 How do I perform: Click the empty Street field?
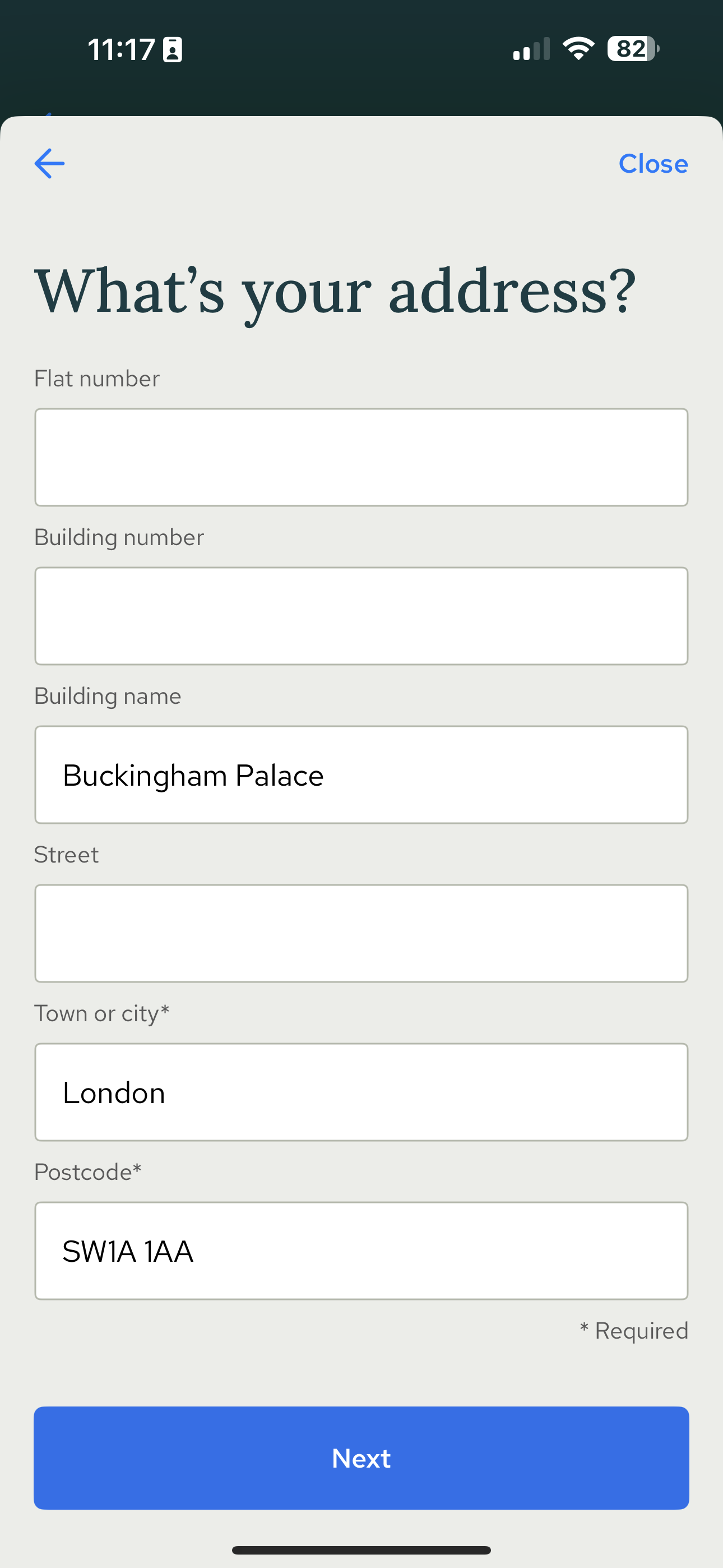pyautogui.click(x=361, y=933)
